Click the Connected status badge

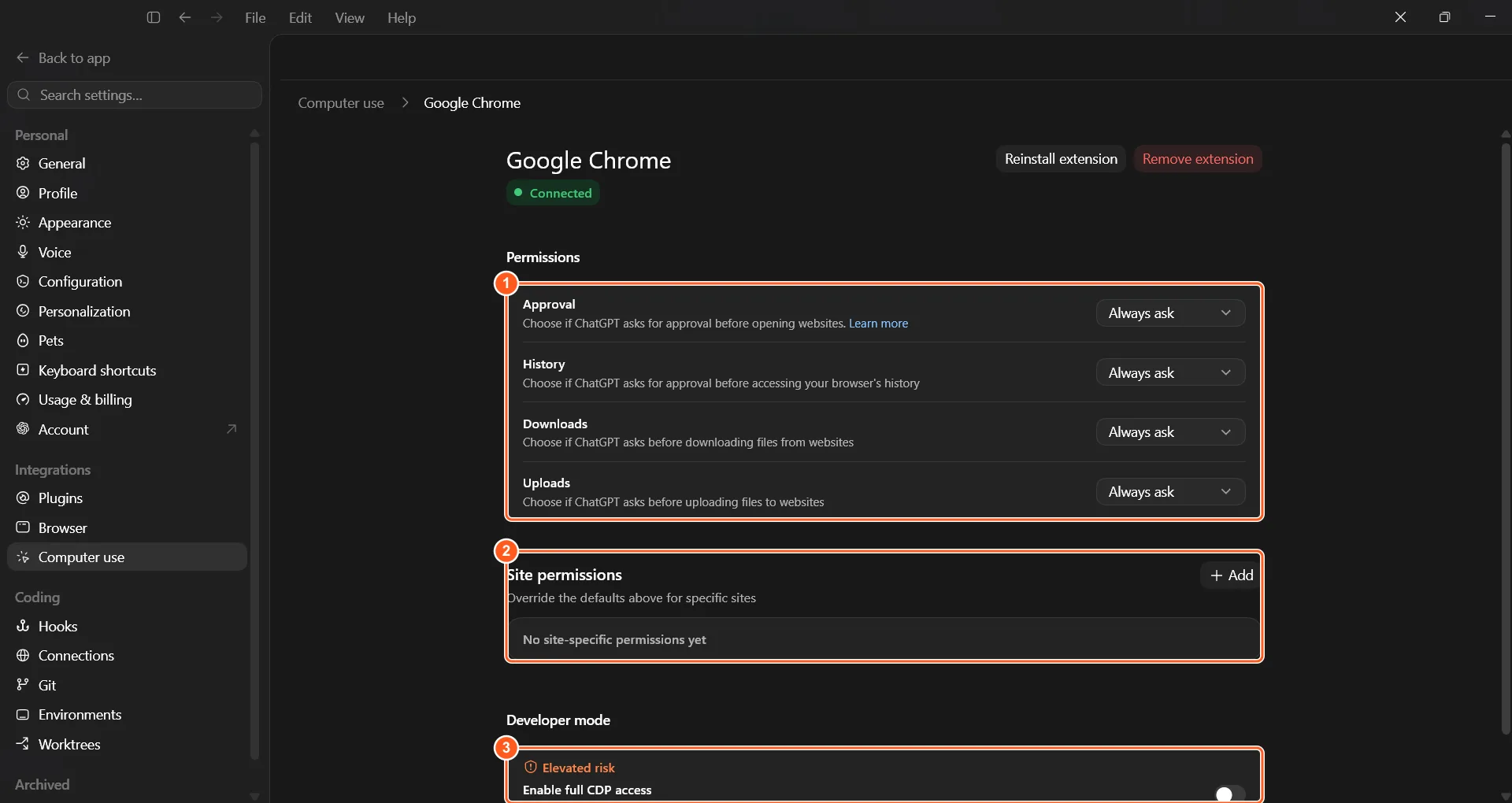[553, 192]
